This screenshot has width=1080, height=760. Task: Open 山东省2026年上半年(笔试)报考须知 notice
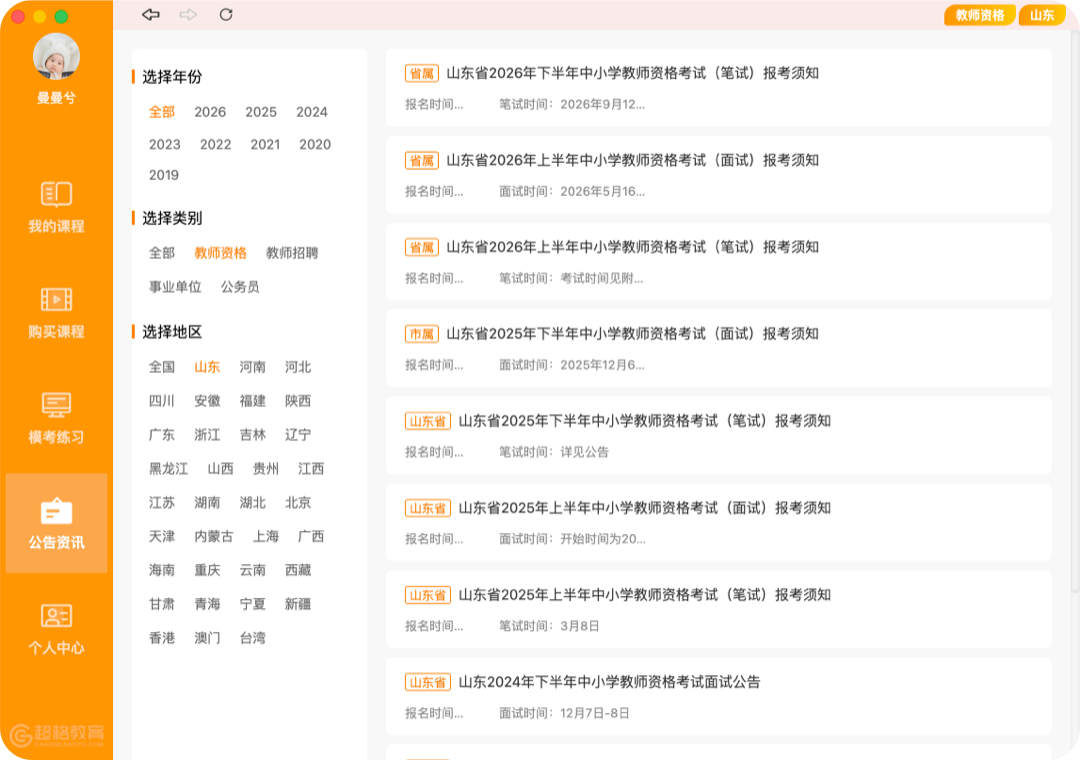point(718,261)
